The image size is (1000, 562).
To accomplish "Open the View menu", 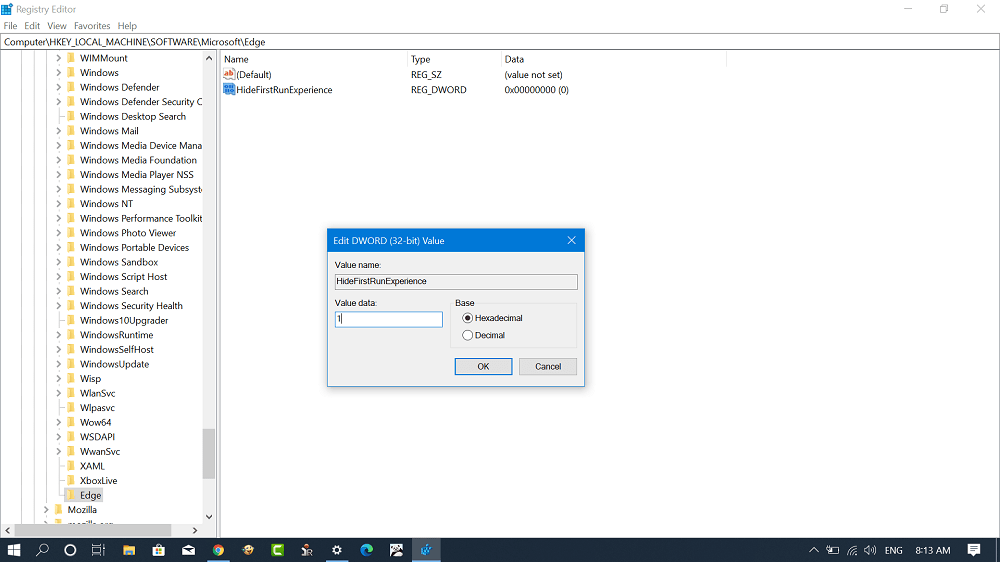I will (57, 26).
